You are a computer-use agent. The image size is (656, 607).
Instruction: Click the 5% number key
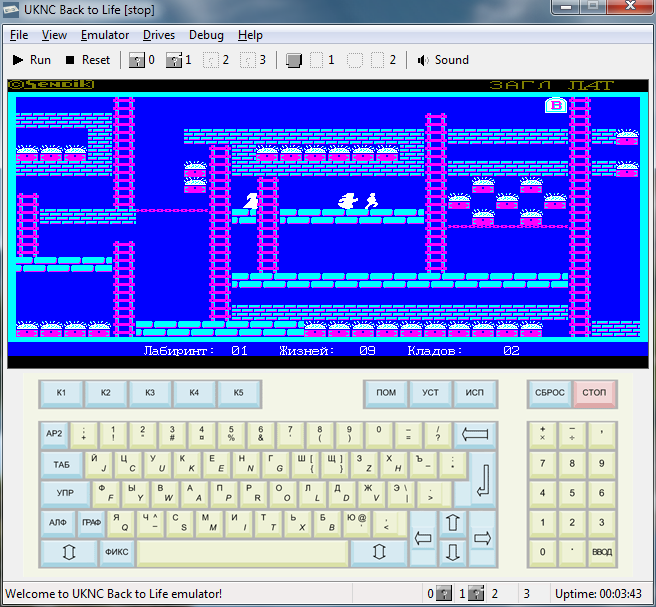231,434
